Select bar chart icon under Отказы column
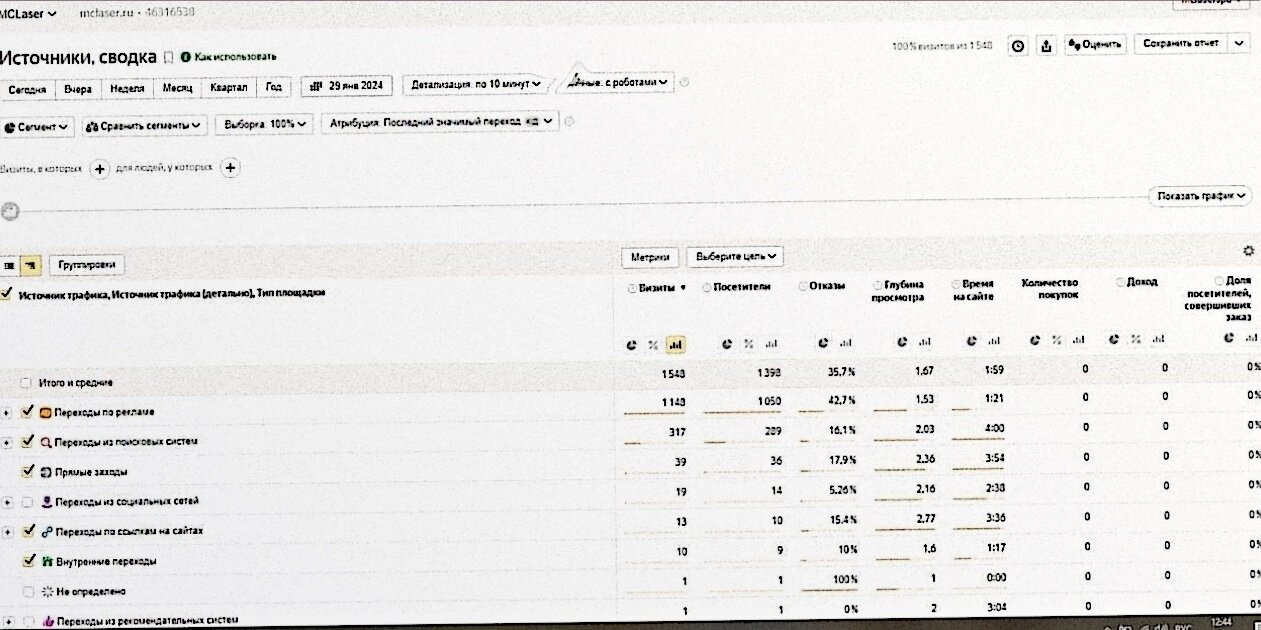The width and height of the screenshot is (1261, 630). (848, 342)
